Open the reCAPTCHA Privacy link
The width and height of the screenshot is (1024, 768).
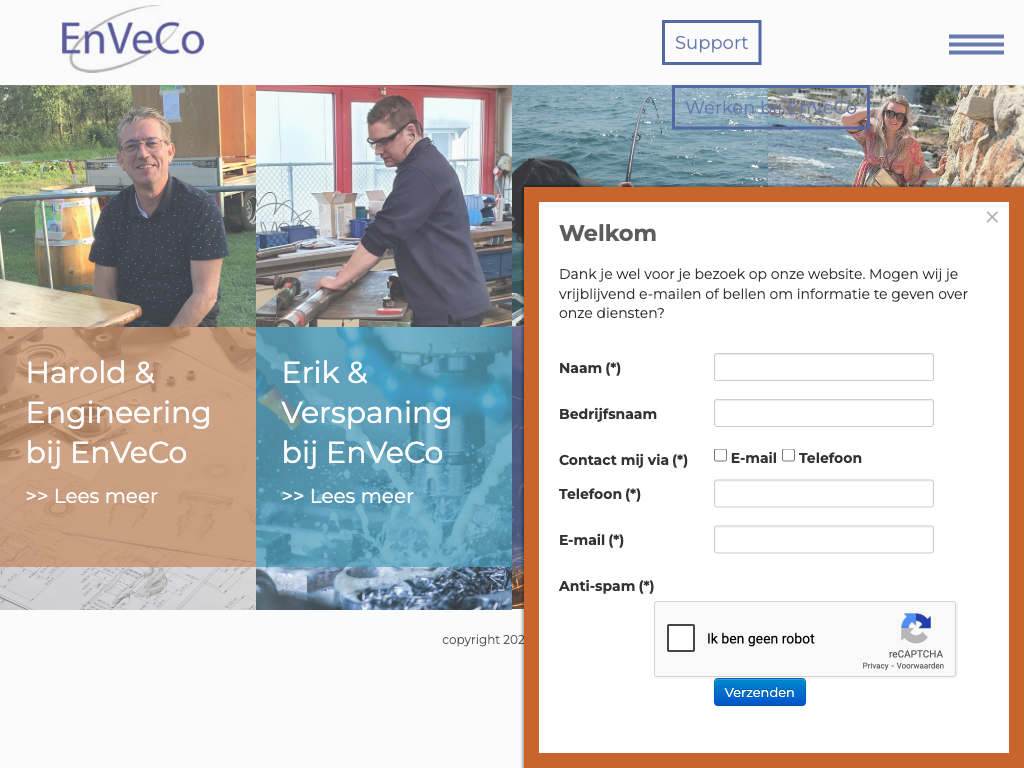click(x=875, y=666)
